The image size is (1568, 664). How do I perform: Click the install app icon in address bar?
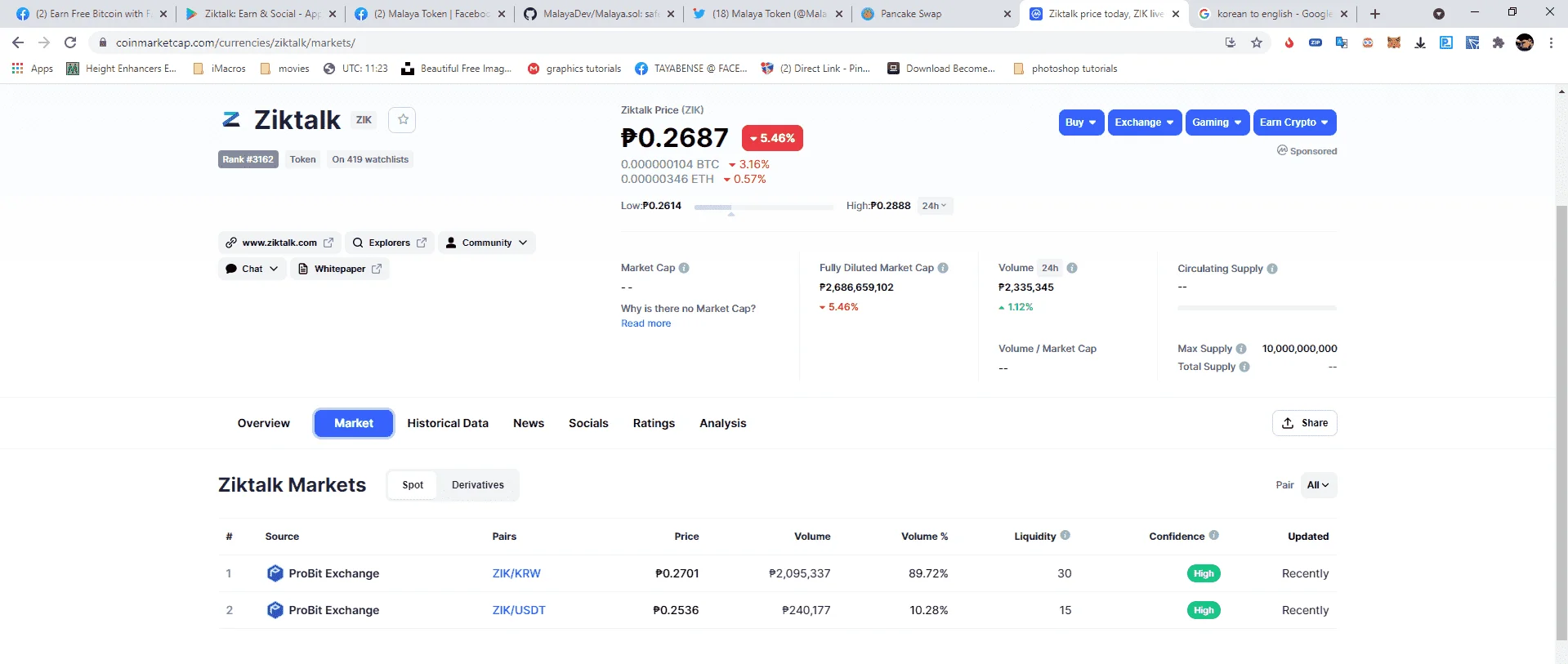[1231, 42]
